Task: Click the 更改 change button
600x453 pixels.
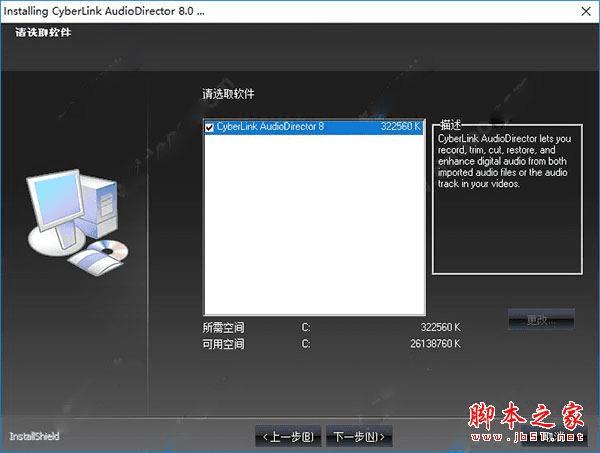Action: pos(541,320)
